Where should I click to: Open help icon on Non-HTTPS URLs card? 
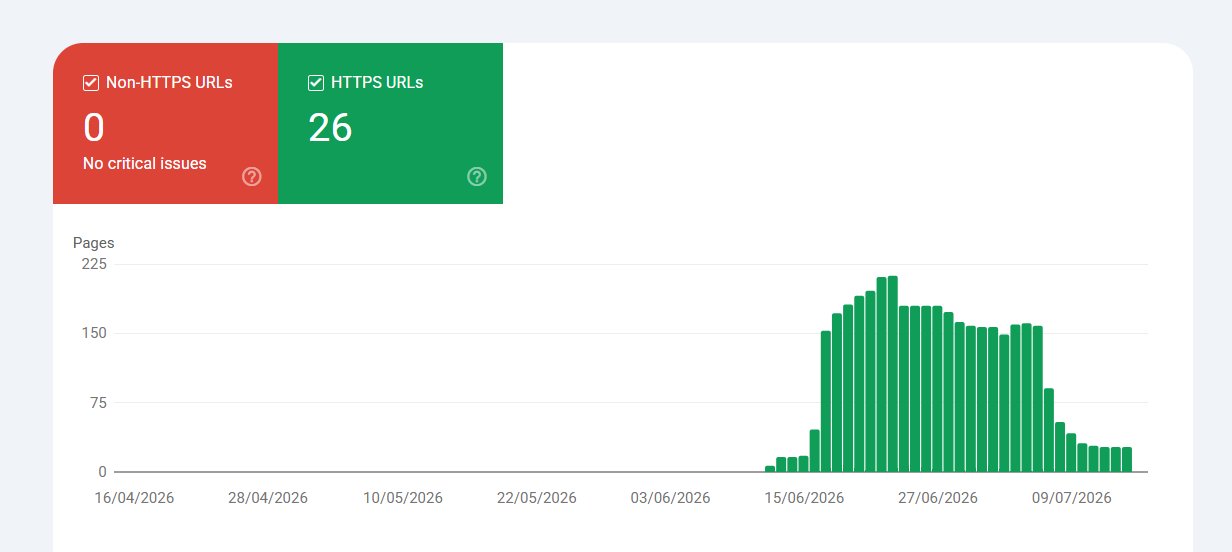[252, 177]
